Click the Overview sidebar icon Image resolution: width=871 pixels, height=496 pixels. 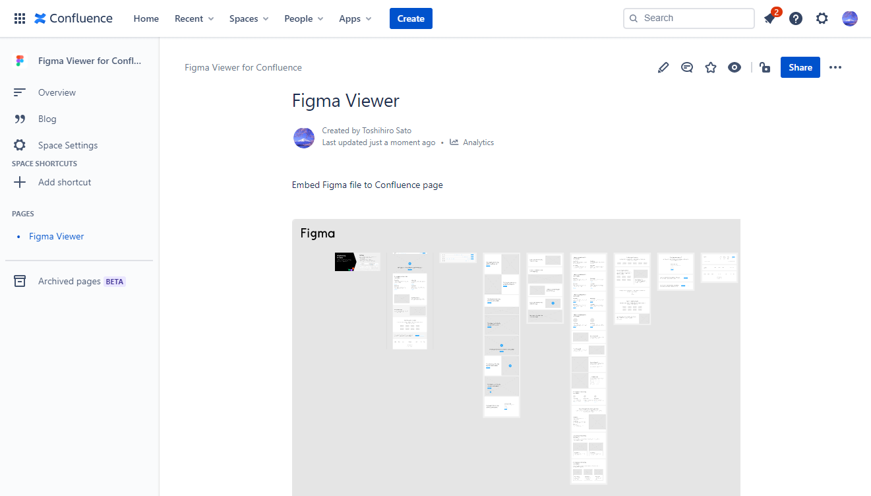click(19, 92)
